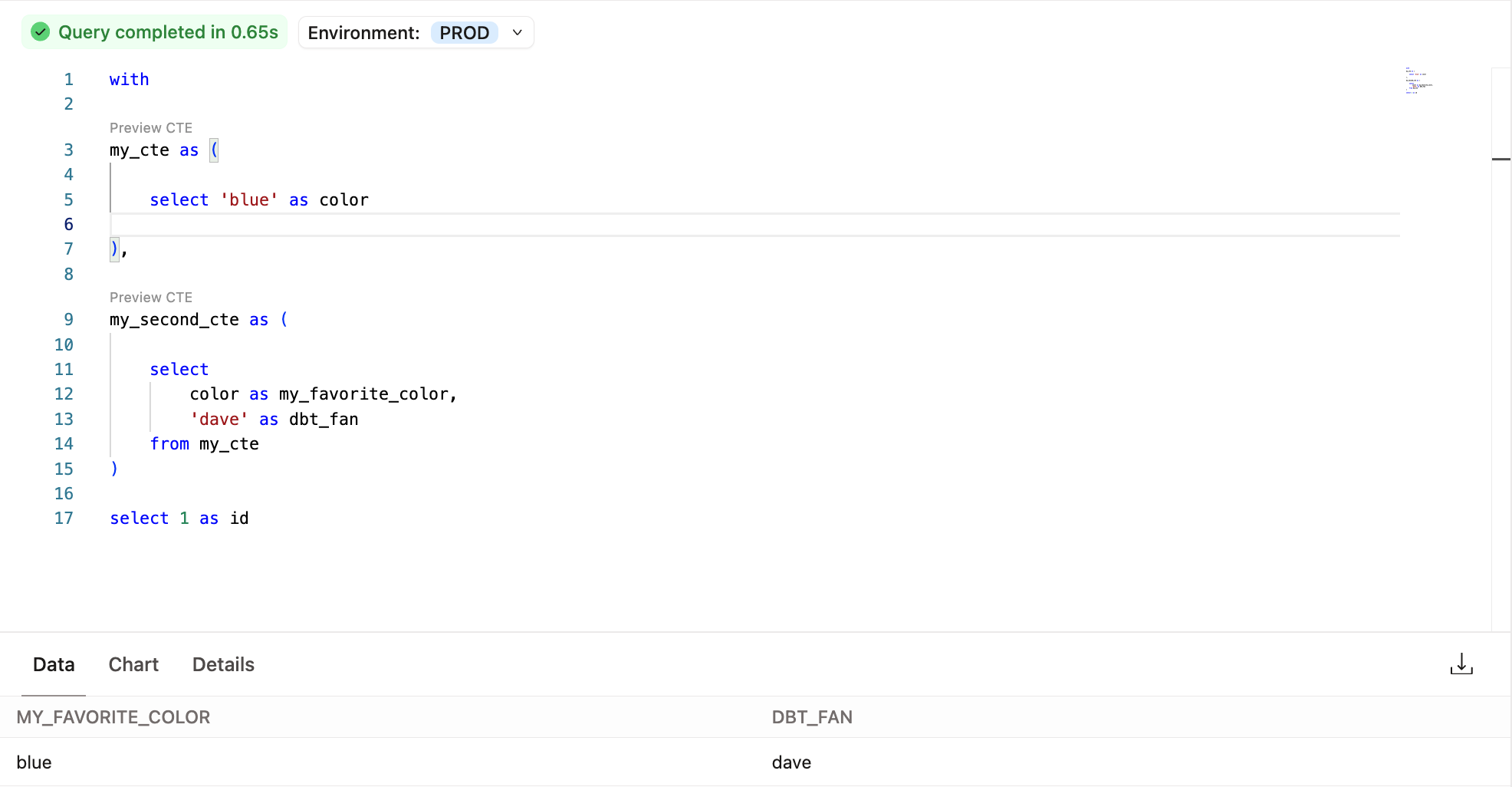Screen dimensions: 1512x787
Task: Click the download results icon
Action: pos(1461,664)
